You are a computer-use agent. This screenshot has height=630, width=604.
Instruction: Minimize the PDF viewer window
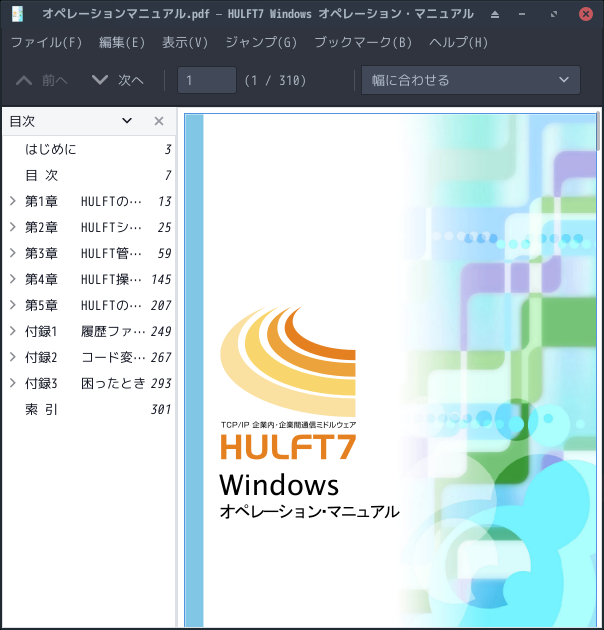point(522,14)
